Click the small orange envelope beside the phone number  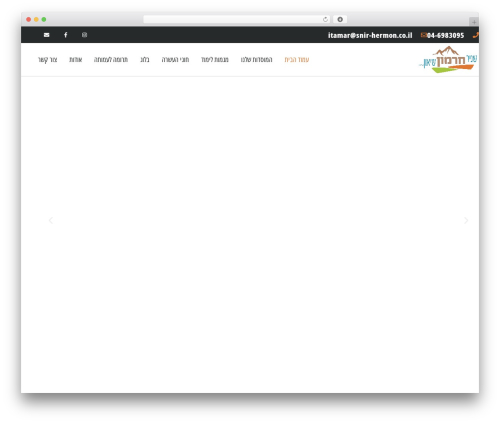tap(424, 35)
